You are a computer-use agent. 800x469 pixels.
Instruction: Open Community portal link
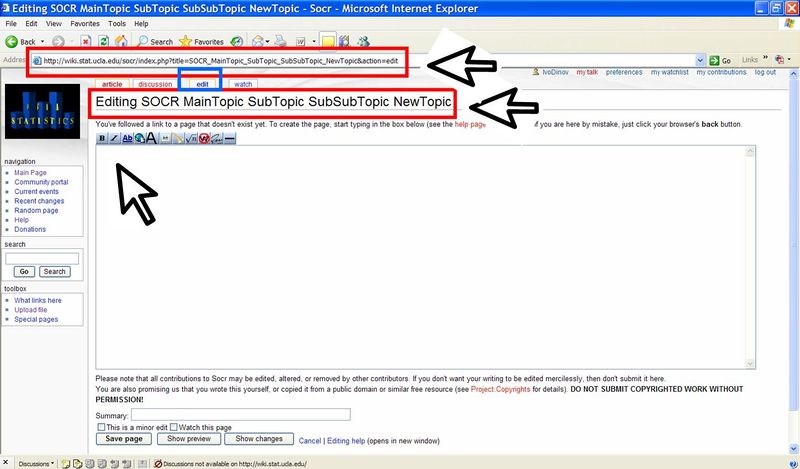coord(41,182)
